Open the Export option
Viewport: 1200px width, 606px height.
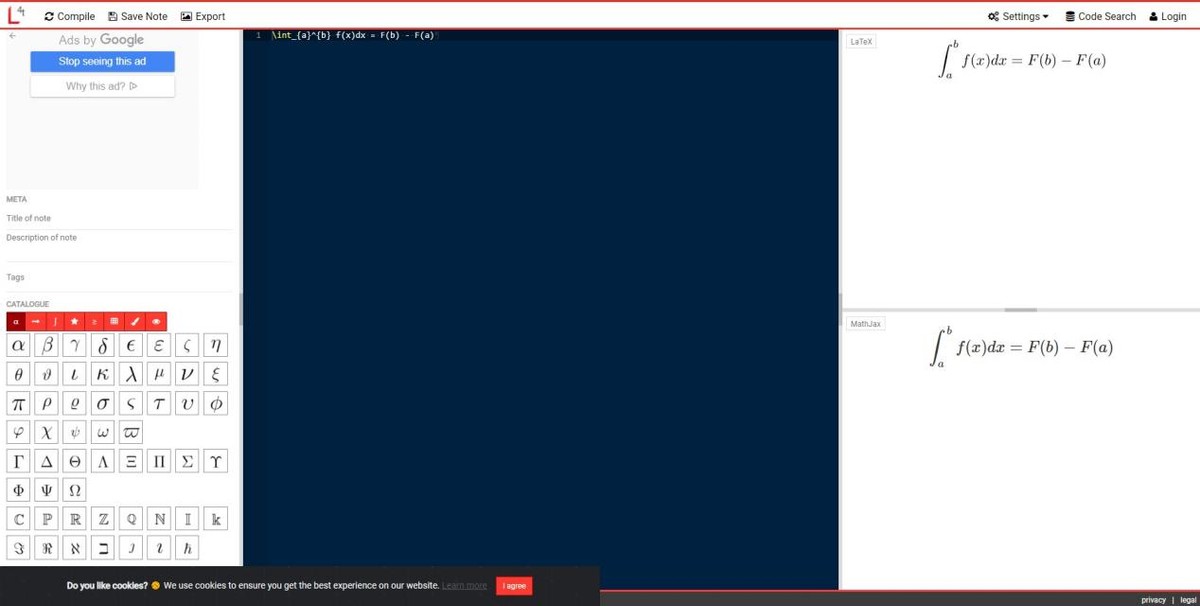(203, 16)
